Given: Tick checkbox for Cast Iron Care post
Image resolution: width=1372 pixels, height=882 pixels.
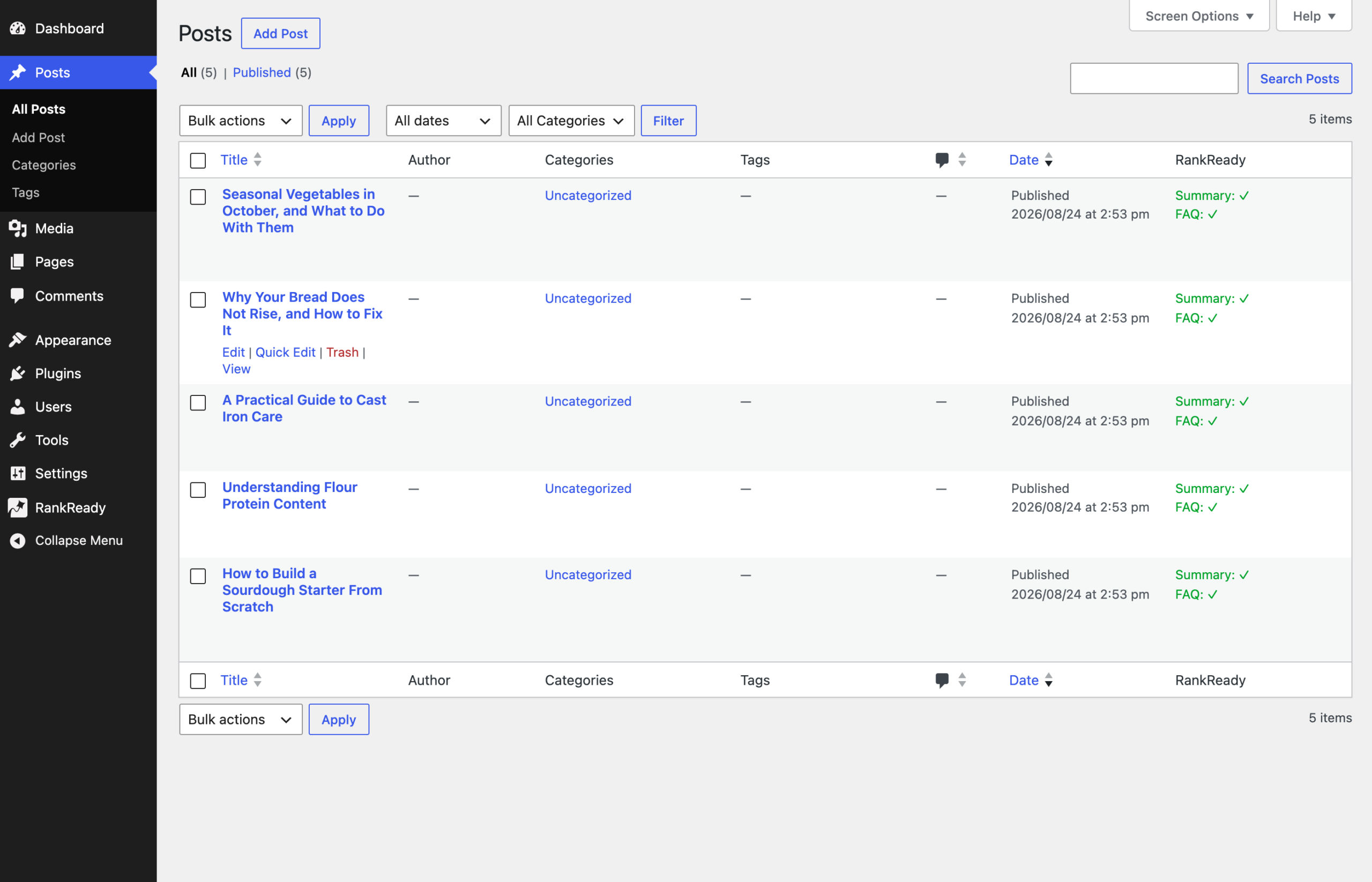Looking at the screenshot, I should [198, 402].
